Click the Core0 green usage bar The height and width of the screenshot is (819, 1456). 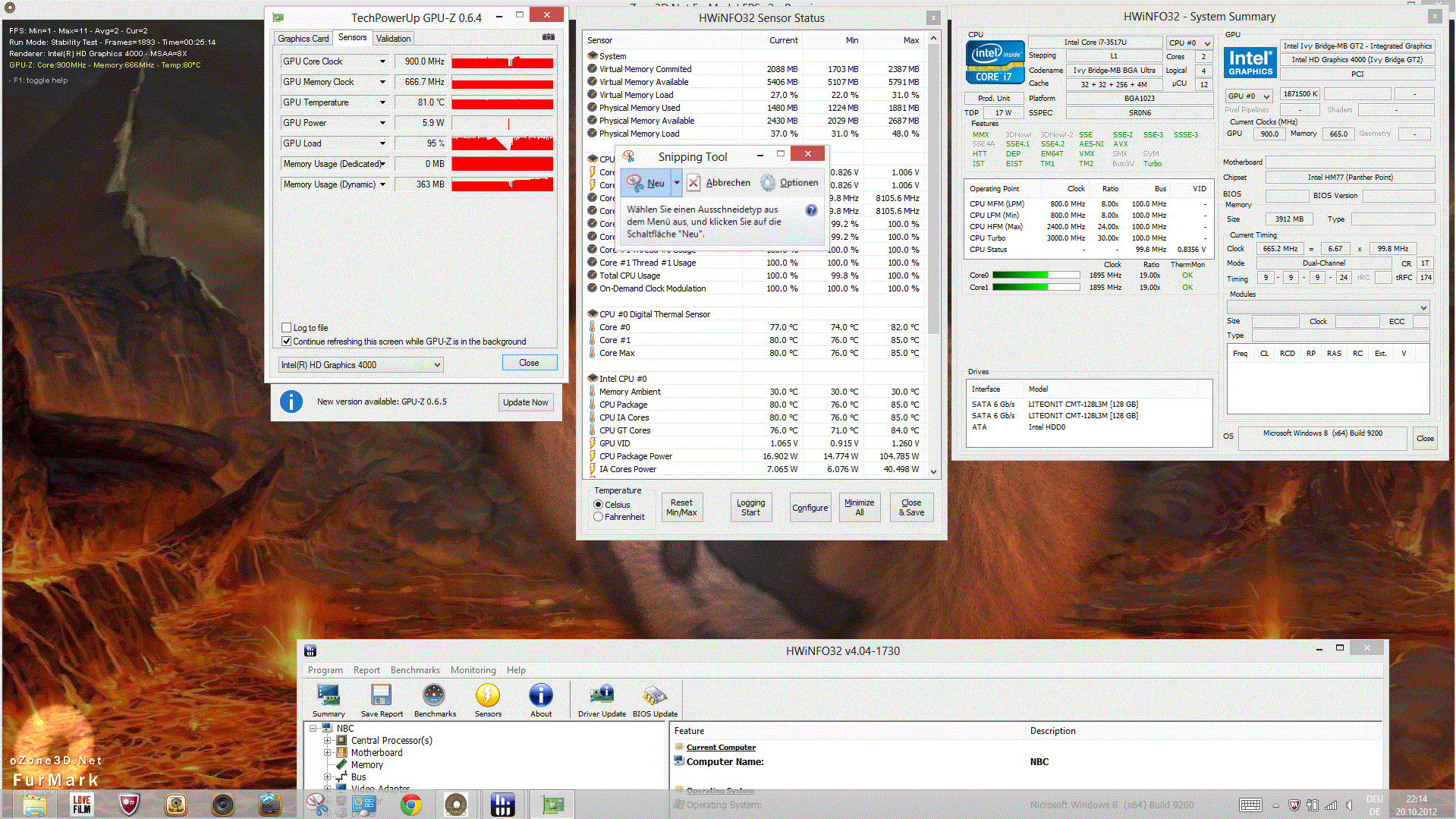(1036, 275)
